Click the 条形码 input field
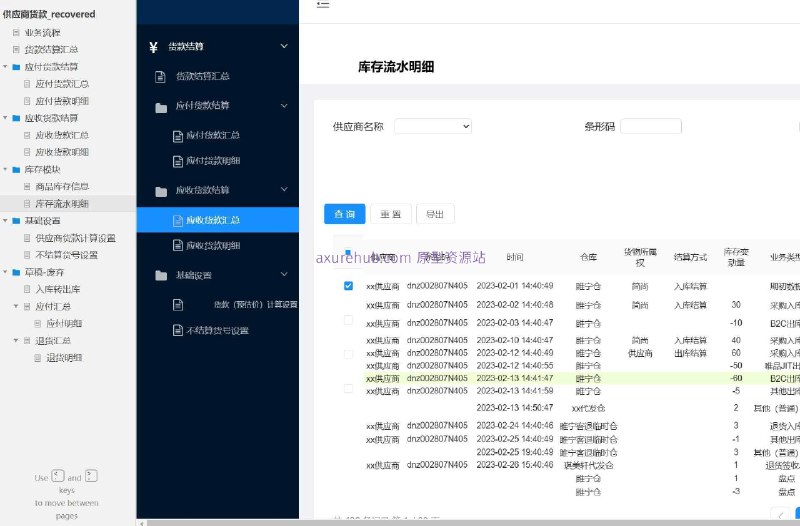The height and width of the screenshot is (526, 800). point(651,127)
